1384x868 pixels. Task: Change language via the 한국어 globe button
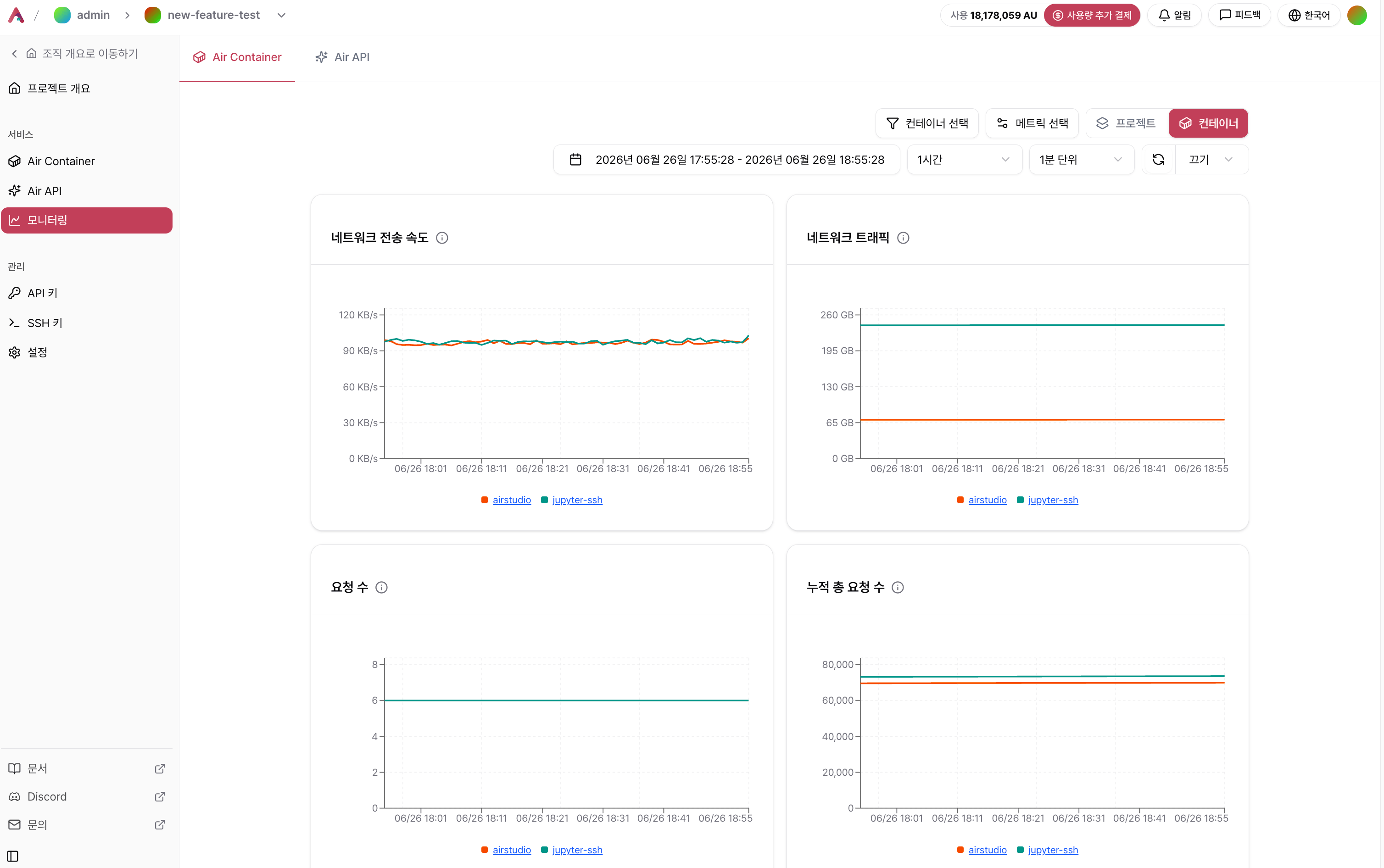[1308, 16]
